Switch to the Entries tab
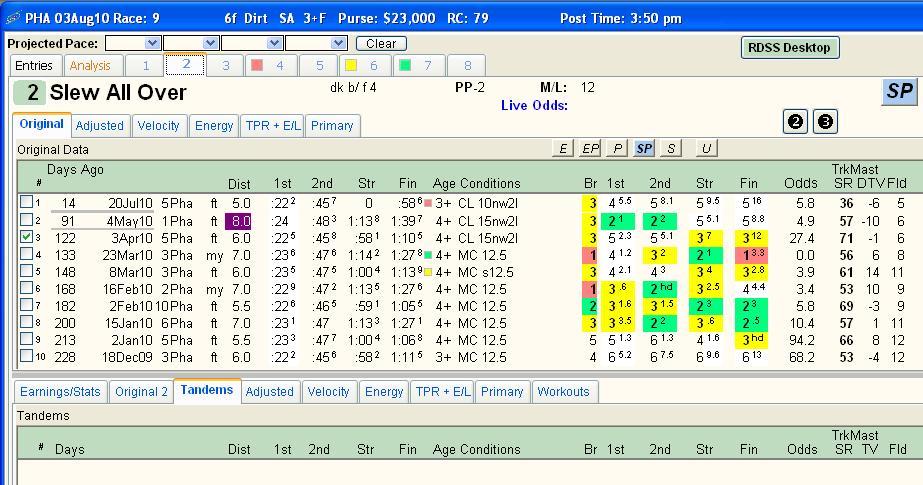The width and height of the screenshot is (923, 485). pos(34,65)
